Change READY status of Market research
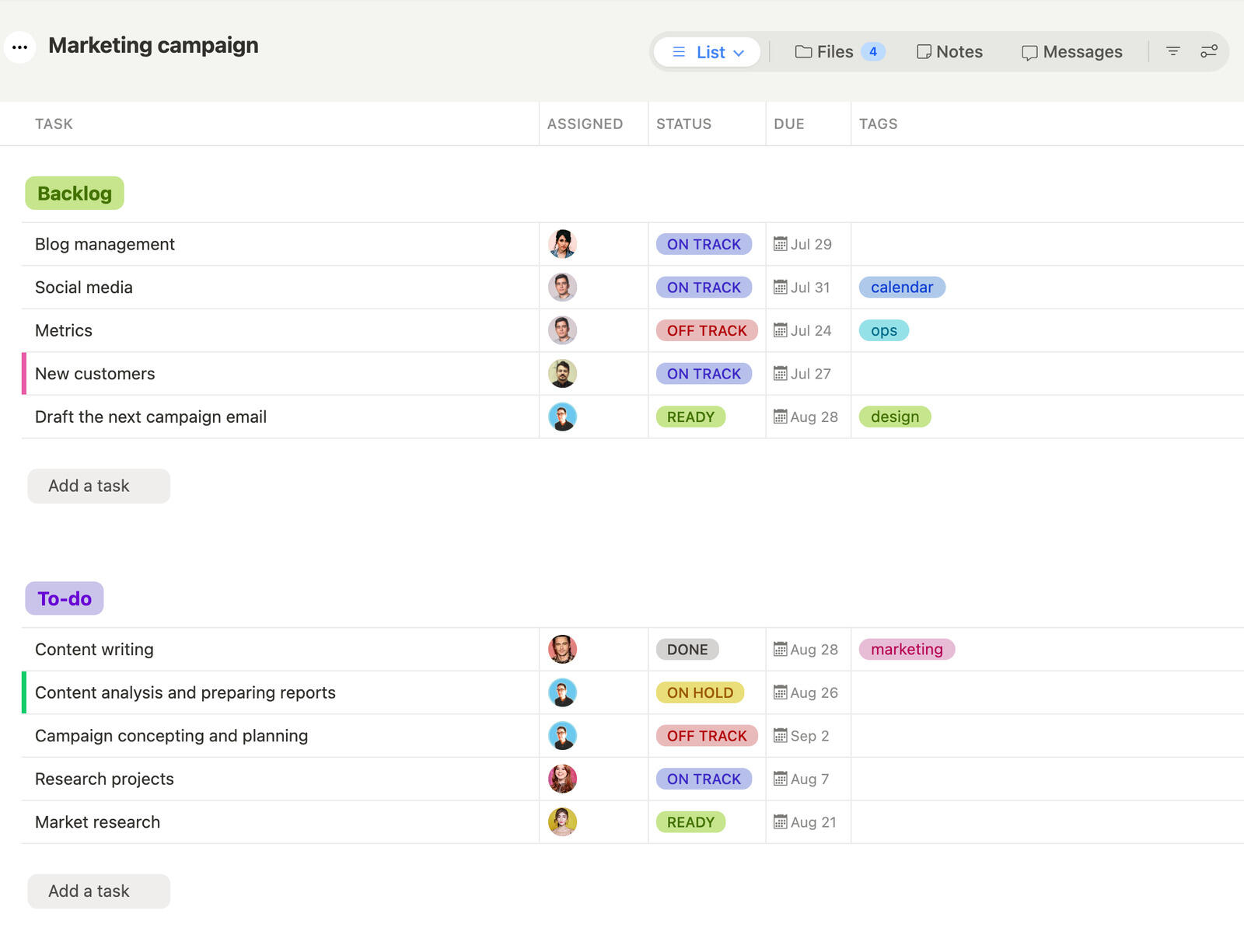The image size is (1244, 952). [x=690, y=822]
